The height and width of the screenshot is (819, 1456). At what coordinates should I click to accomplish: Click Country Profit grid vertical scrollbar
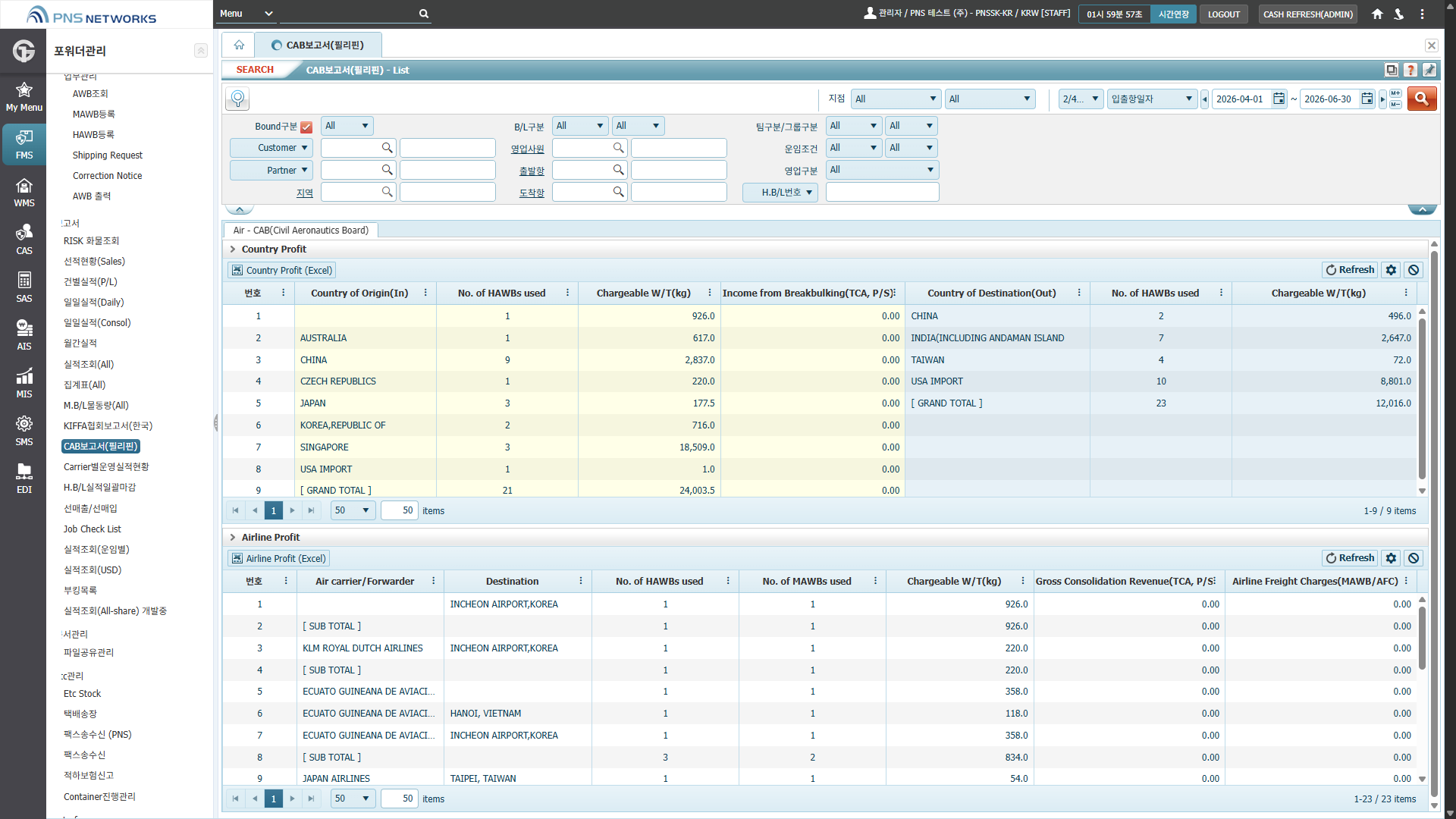[1422, 400]
